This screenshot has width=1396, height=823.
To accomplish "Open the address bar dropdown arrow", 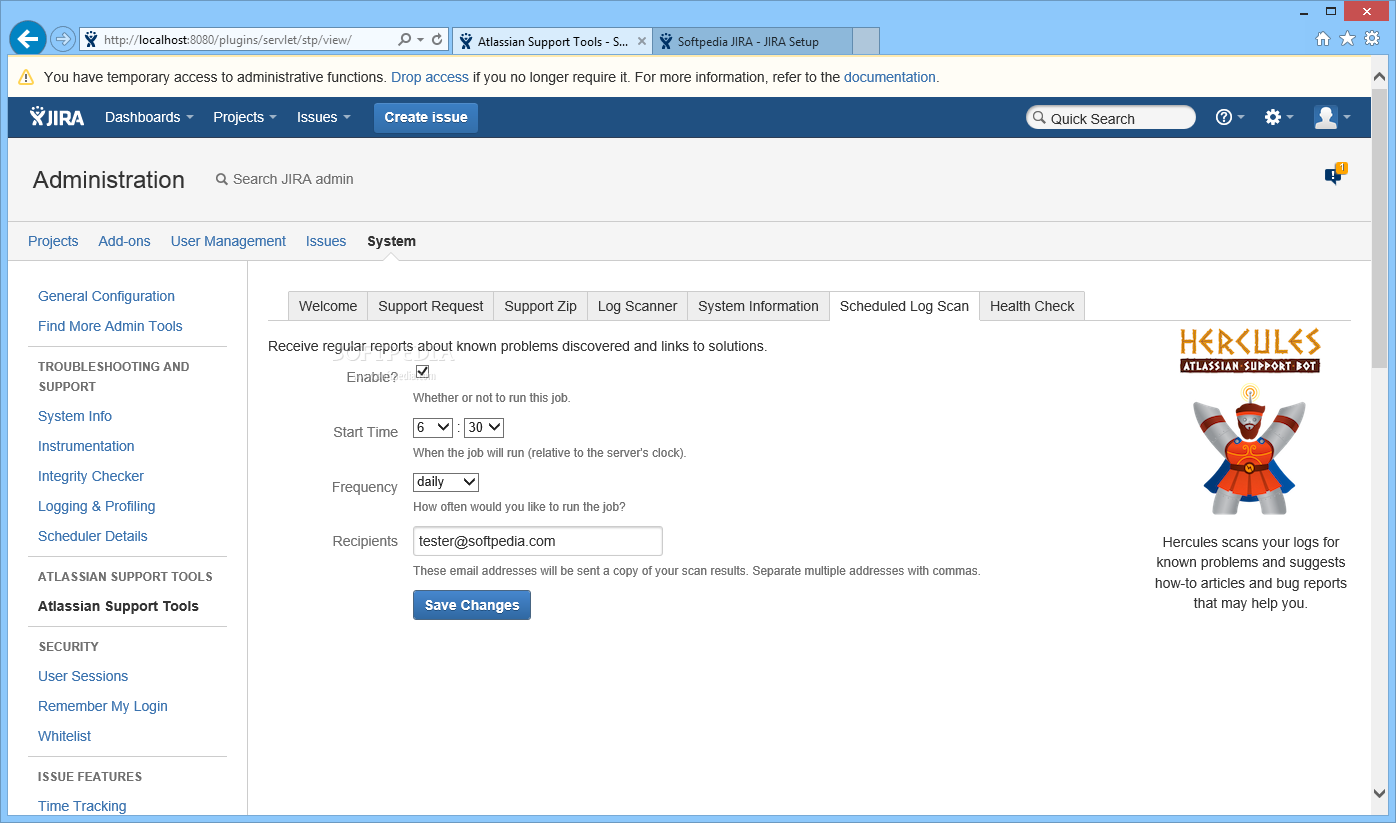I will [x=420, y=40].
